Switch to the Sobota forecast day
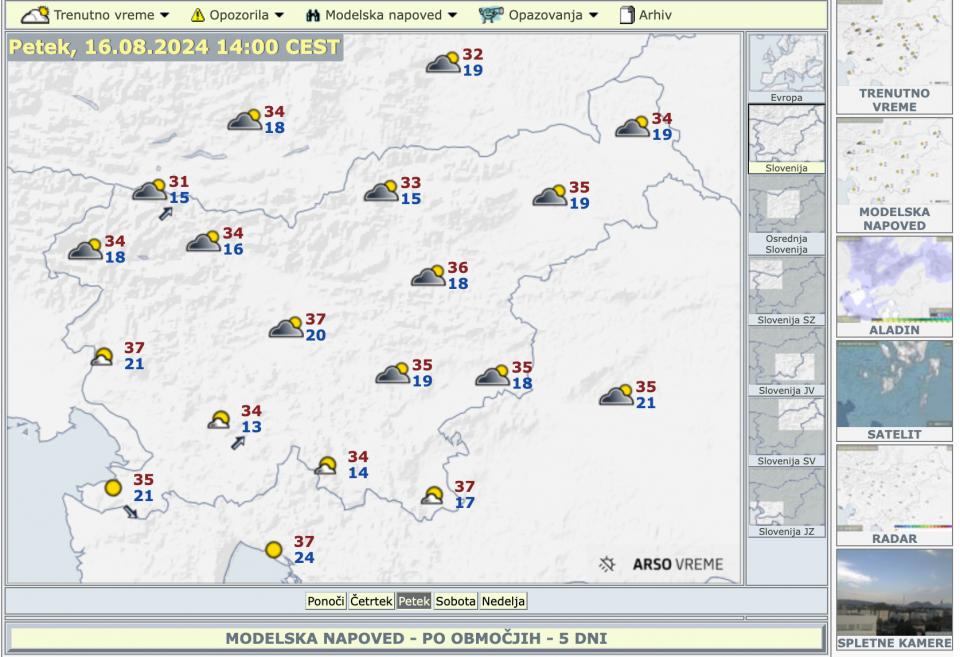Screen dimensions: 960x657 point(455,601)
